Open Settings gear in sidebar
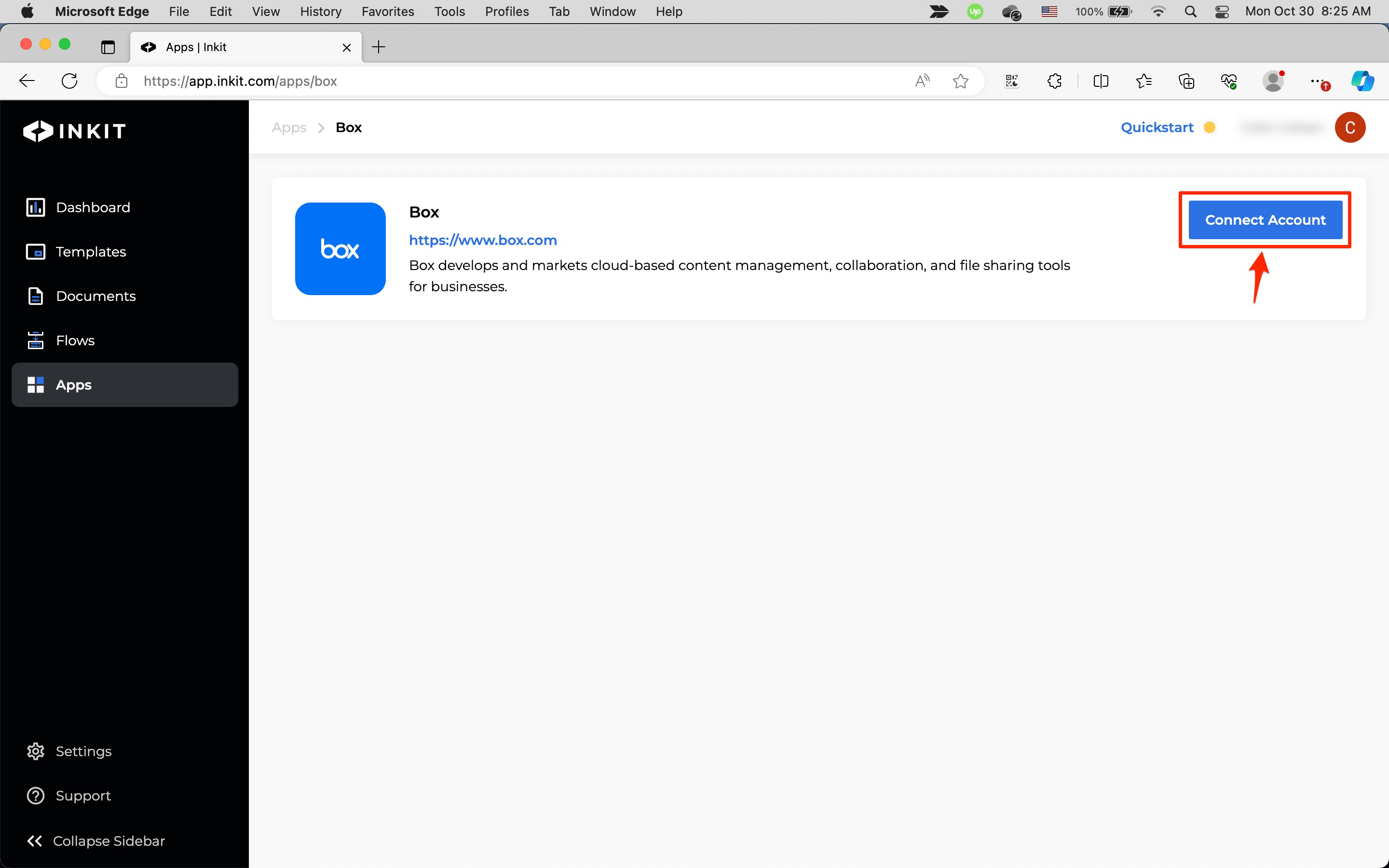 point(36,751)
